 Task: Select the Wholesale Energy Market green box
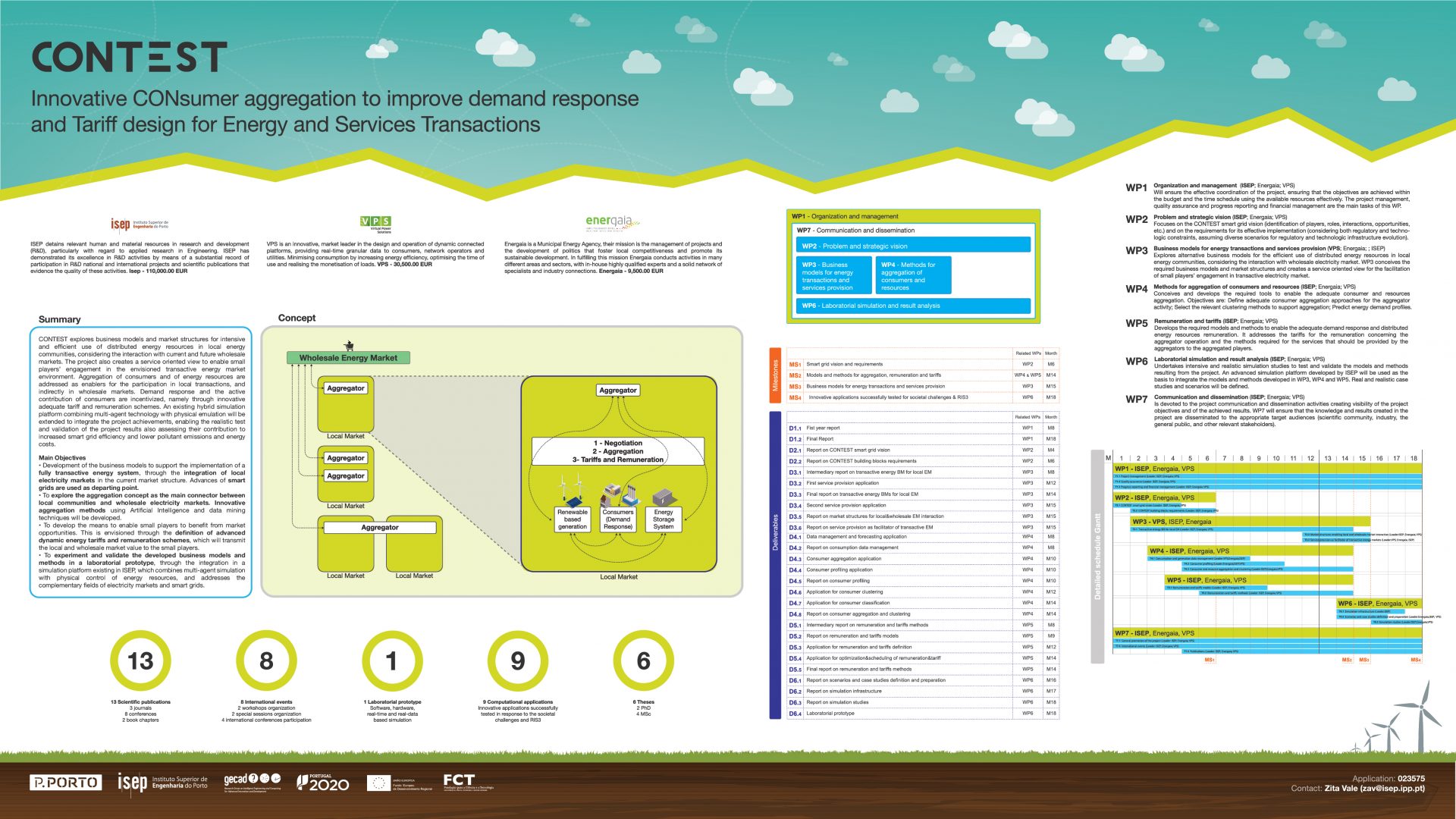pos(348,357)
